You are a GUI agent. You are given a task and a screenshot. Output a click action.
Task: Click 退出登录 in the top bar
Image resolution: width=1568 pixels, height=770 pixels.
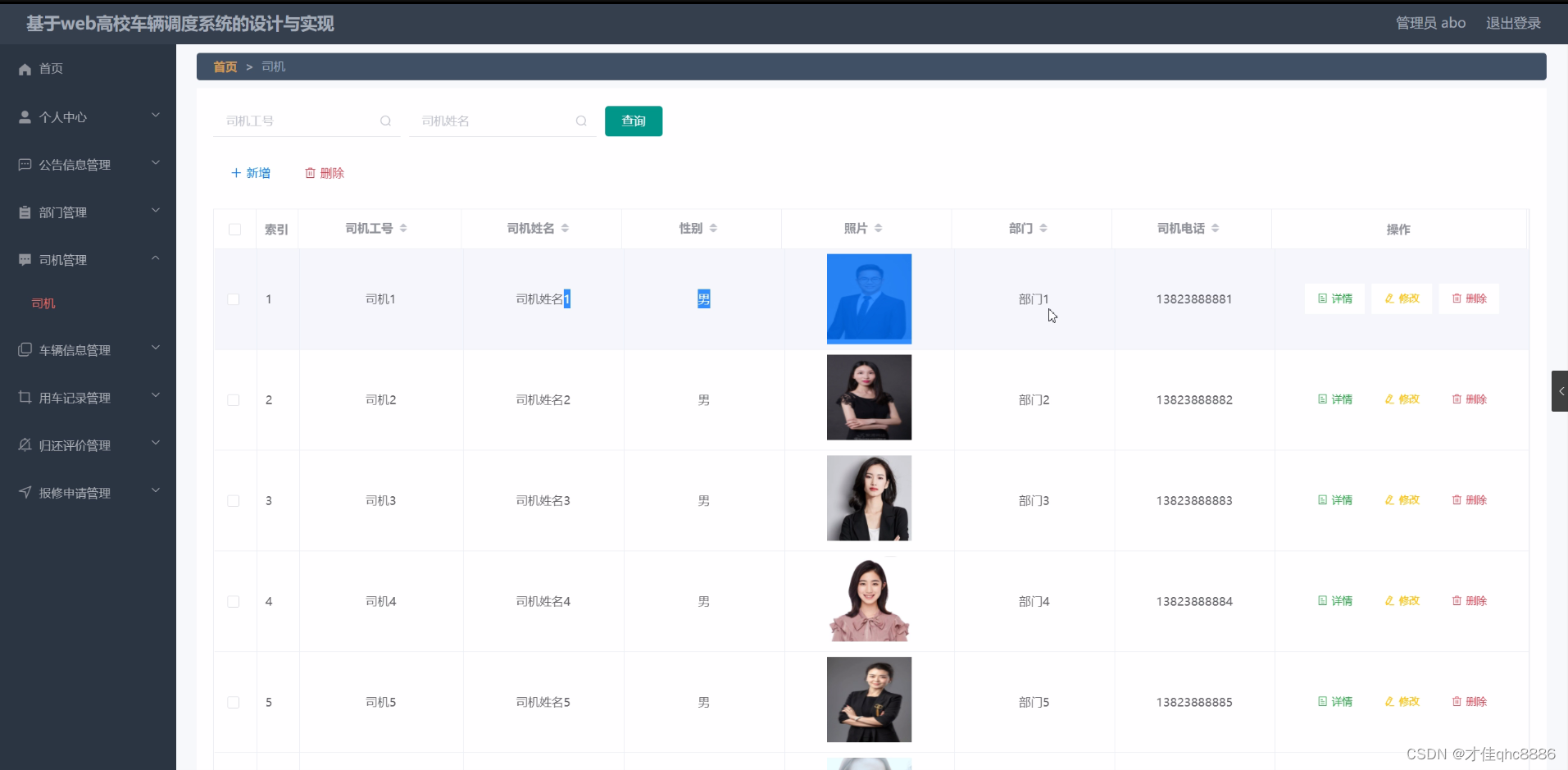pyautogui.click(x=1513, y=23)
